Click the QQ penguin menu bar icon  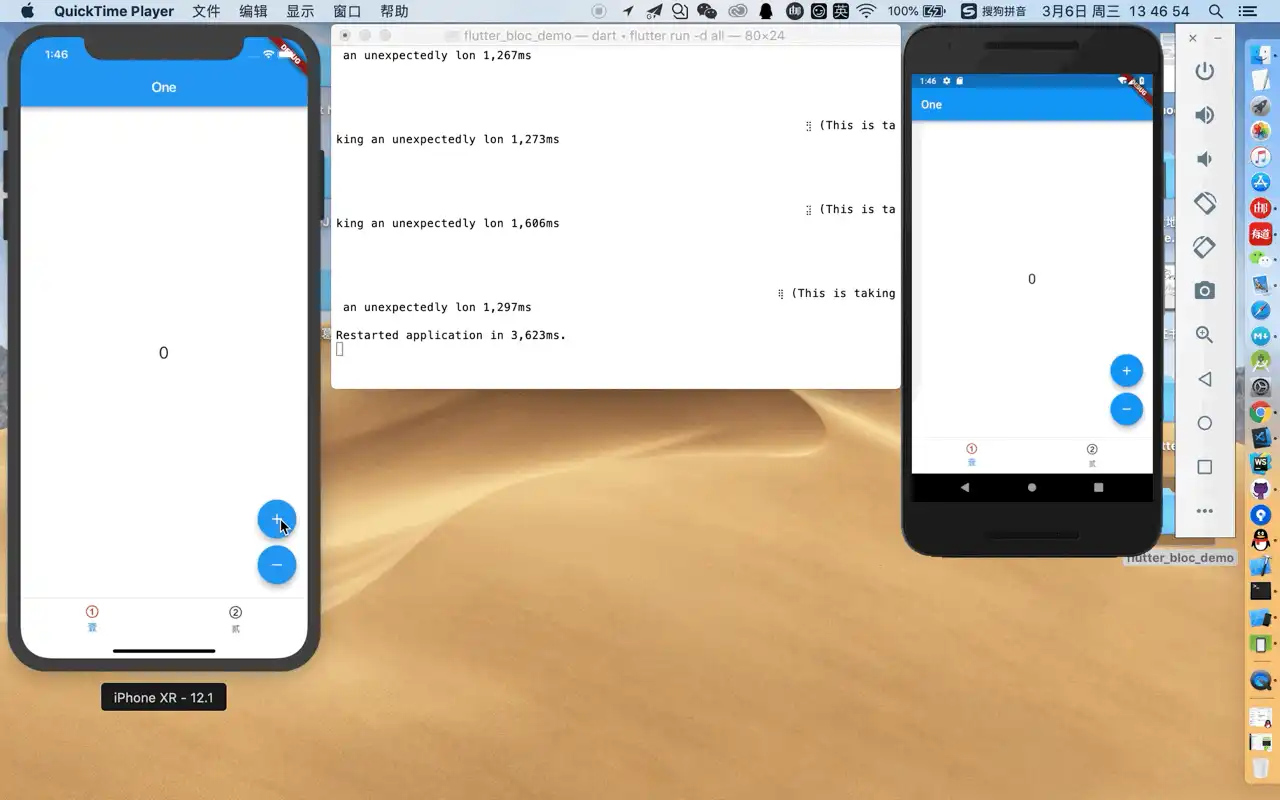point(766,11)
